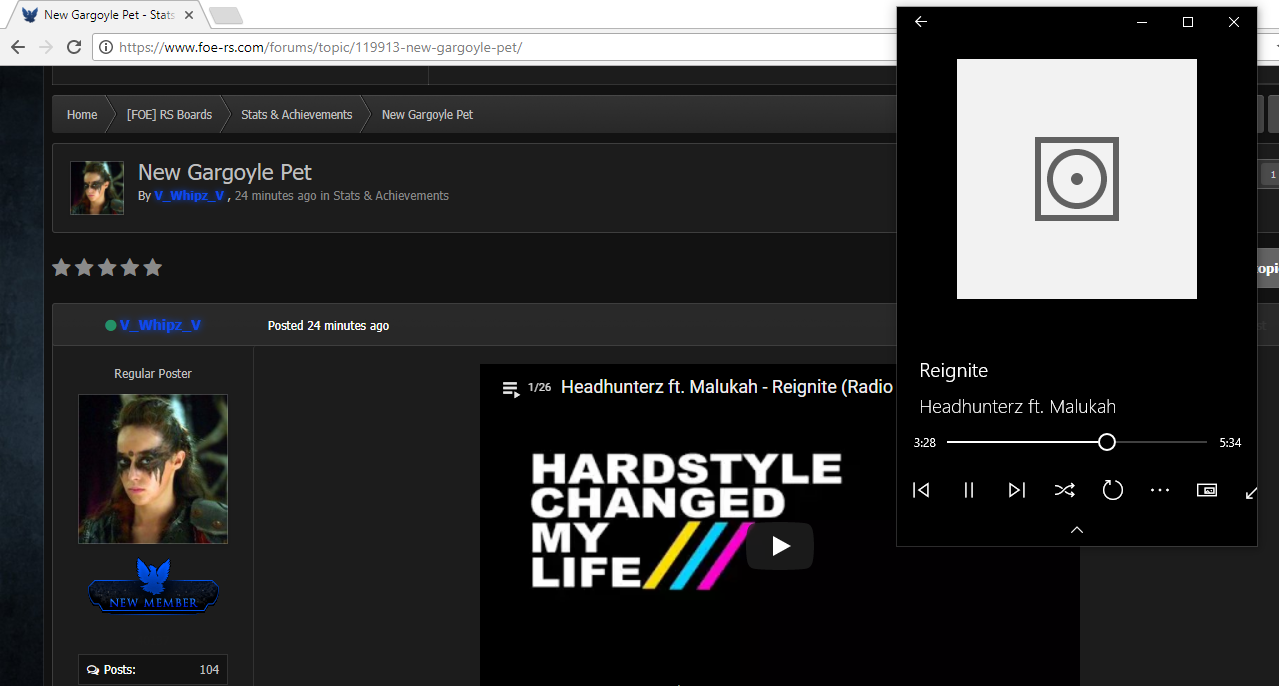This screenshot has width=1279, height=686.
Task: Click the New Member rank badge
Action: pyautogui.click(x=153, y=586)
